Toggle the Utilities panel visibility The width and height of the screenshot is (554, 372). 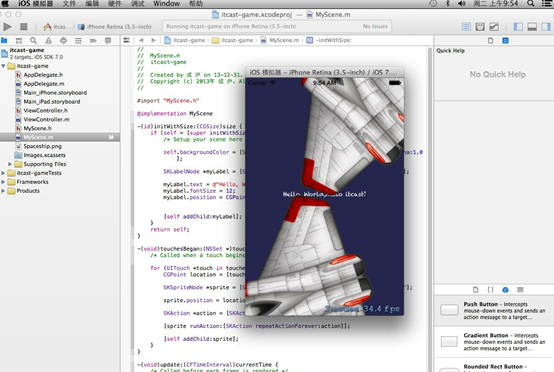pyautogui.click(x=546, y=26)
